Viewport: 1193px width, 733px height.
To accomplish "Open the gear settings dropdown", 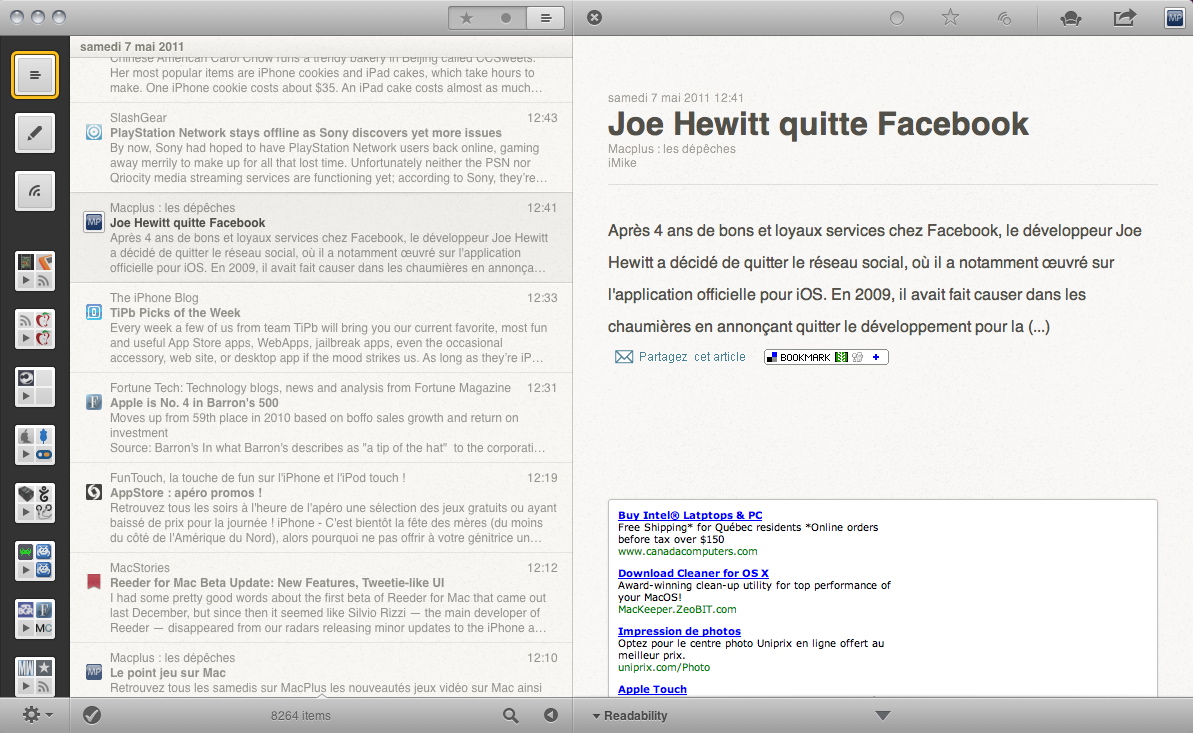I will 37,715.
